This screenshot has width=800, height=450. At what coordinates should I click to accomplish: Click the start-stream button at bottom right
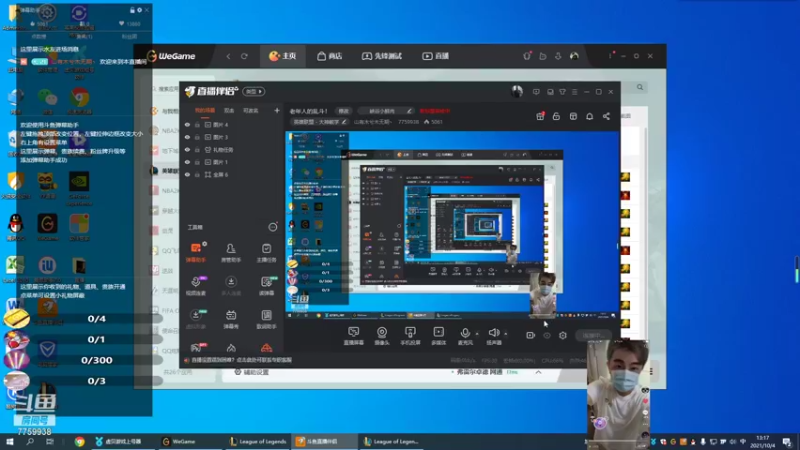(x=594, y=335)
